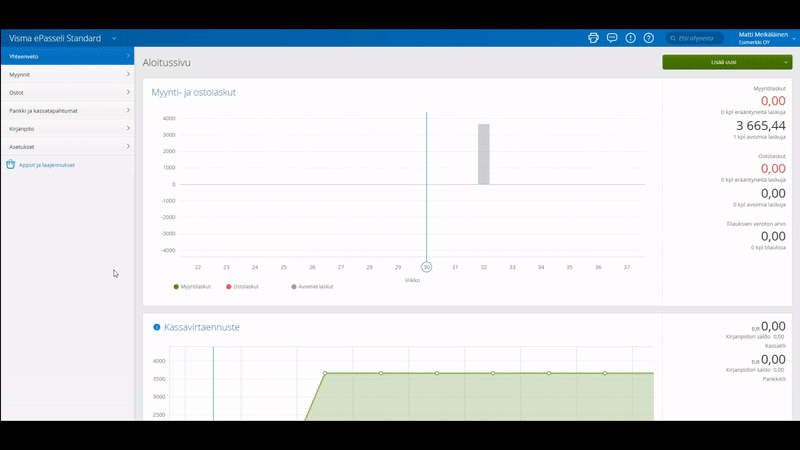800x450 pixels.
Task: Click the exclamation notification icon
Action: coord(631,38)
